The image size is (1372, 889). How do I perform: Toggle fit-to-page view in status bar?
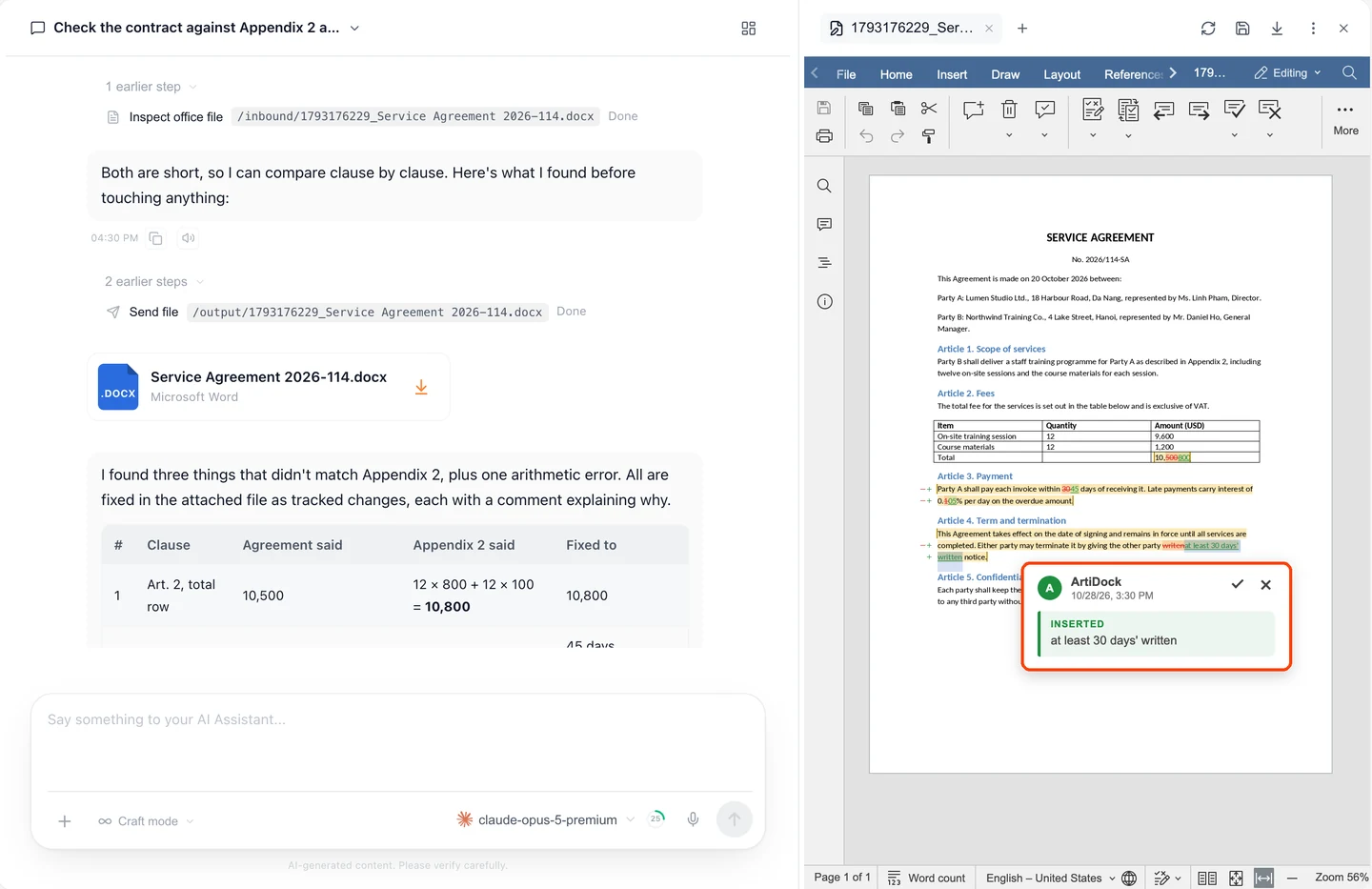(x=1236, y=879)
